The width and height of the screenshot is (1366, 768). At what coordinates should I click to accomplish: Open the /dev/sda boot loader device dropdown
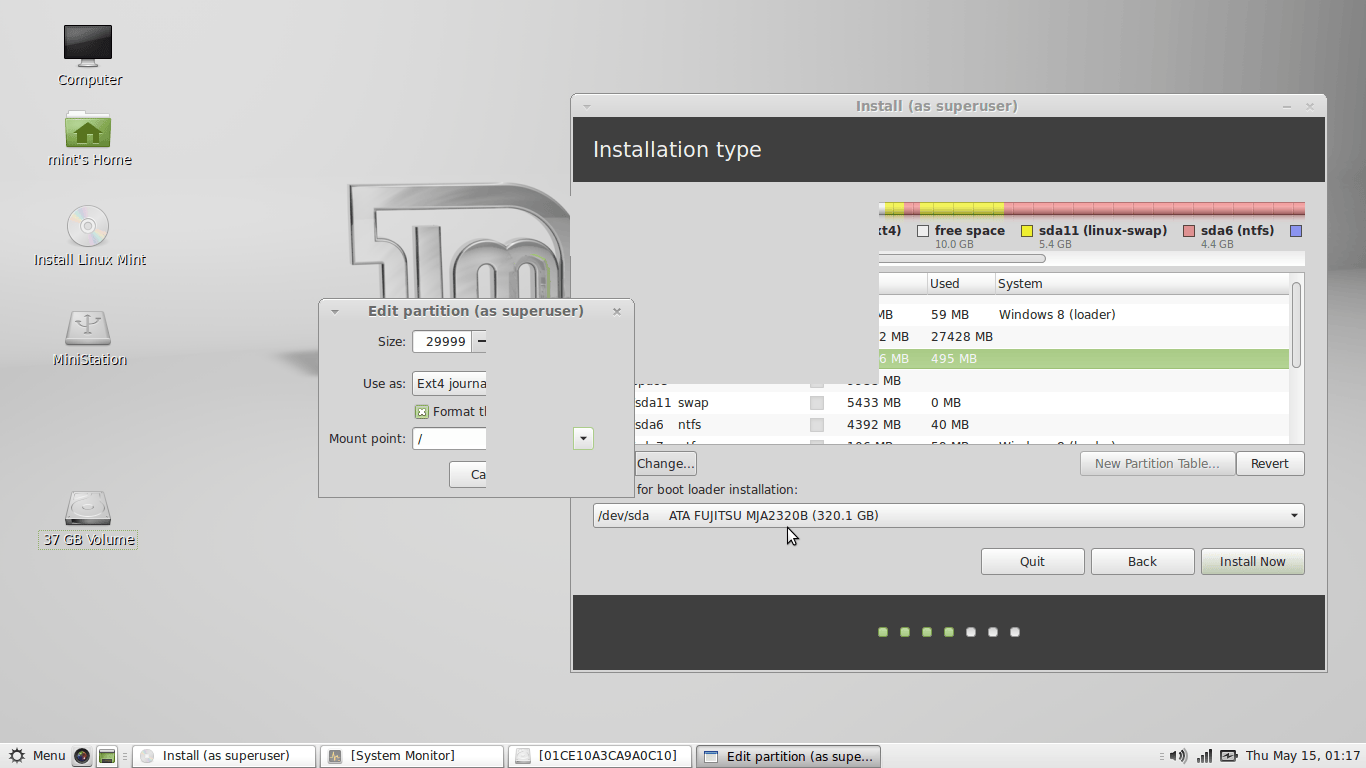(x=949, y=516)
